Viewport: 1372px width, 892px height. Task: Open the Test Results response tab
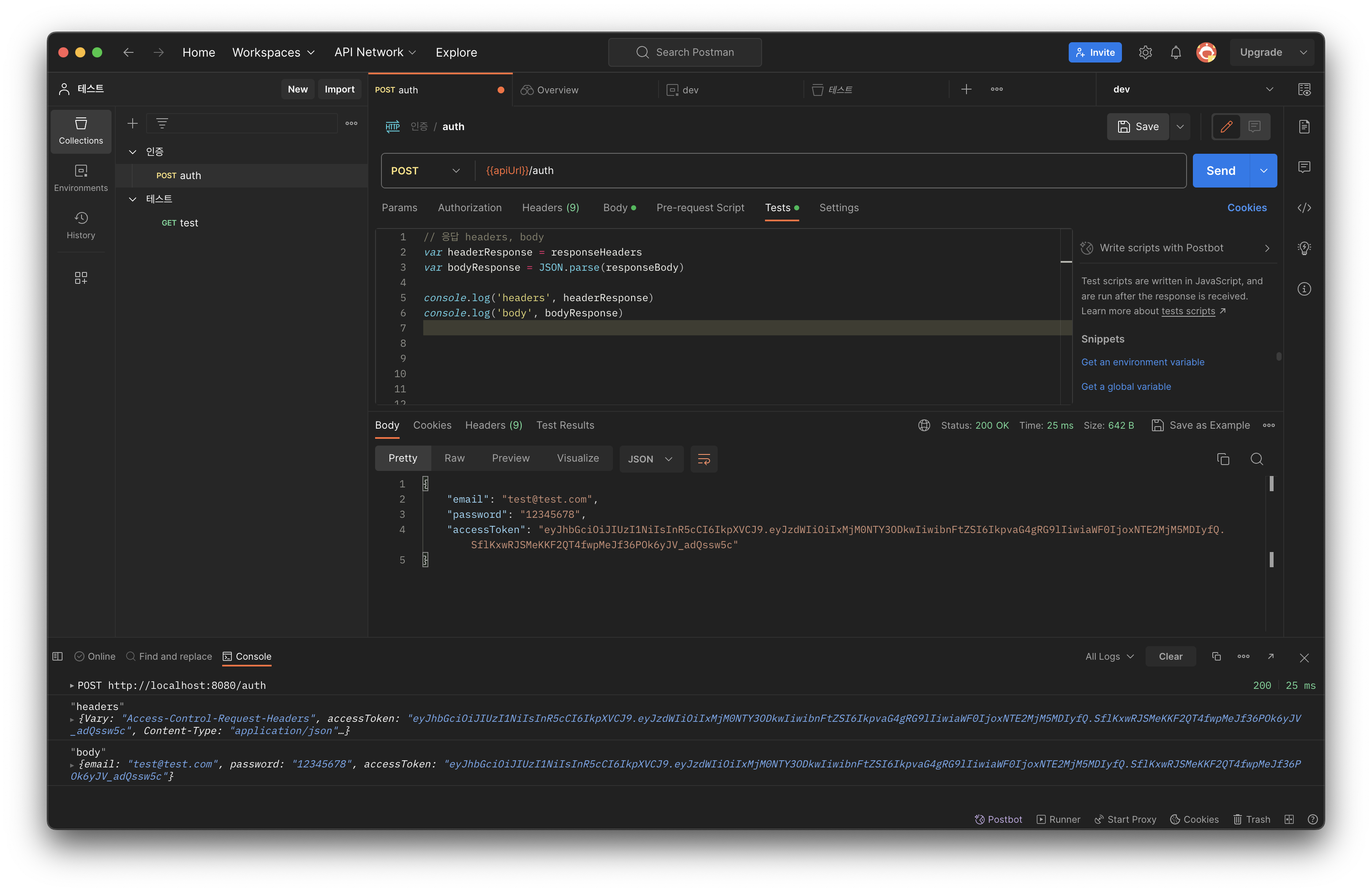[x=565, y=425]
